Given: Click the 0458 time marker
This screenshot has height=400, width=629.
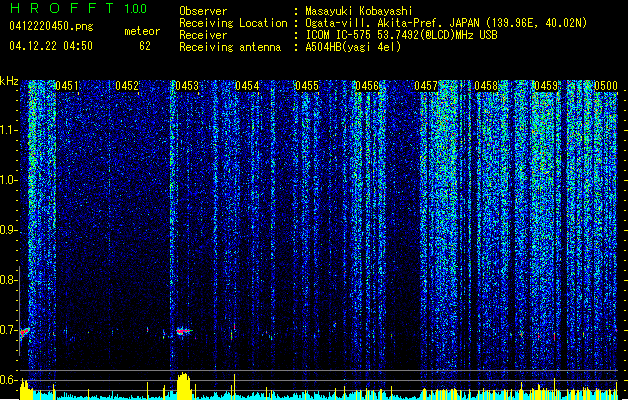Looking at the screenshot, I should [x=486, y=86].
